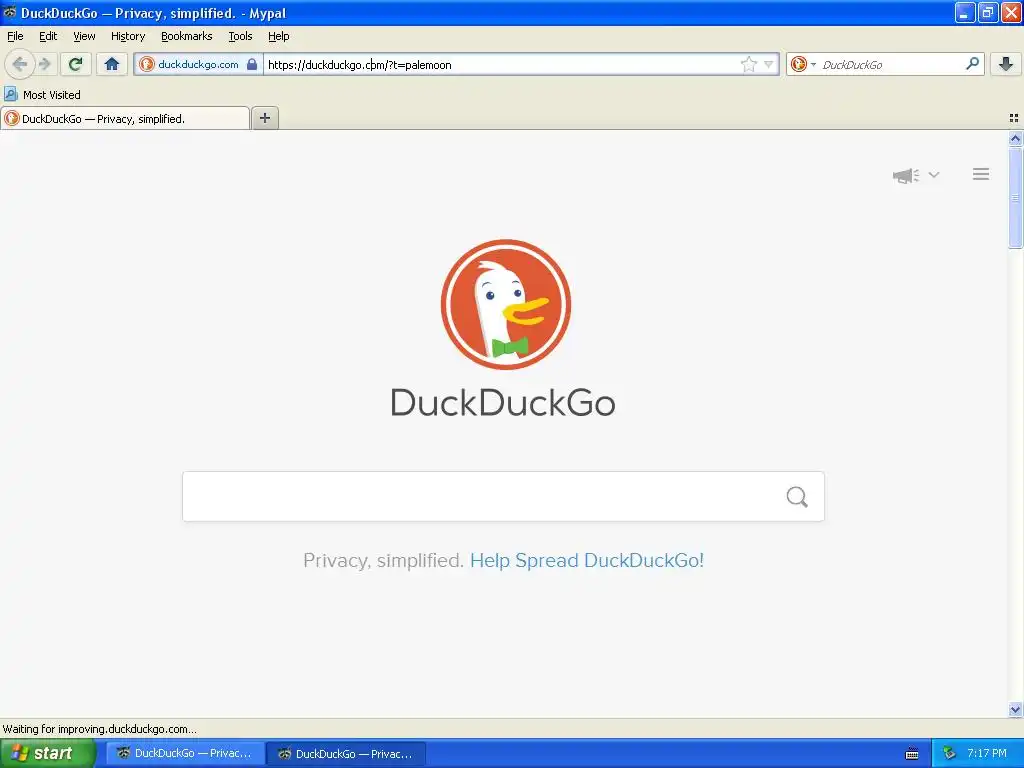Open the Bookmarks menu
Viewport: 1024px width, 768px height.
(187, 36)
